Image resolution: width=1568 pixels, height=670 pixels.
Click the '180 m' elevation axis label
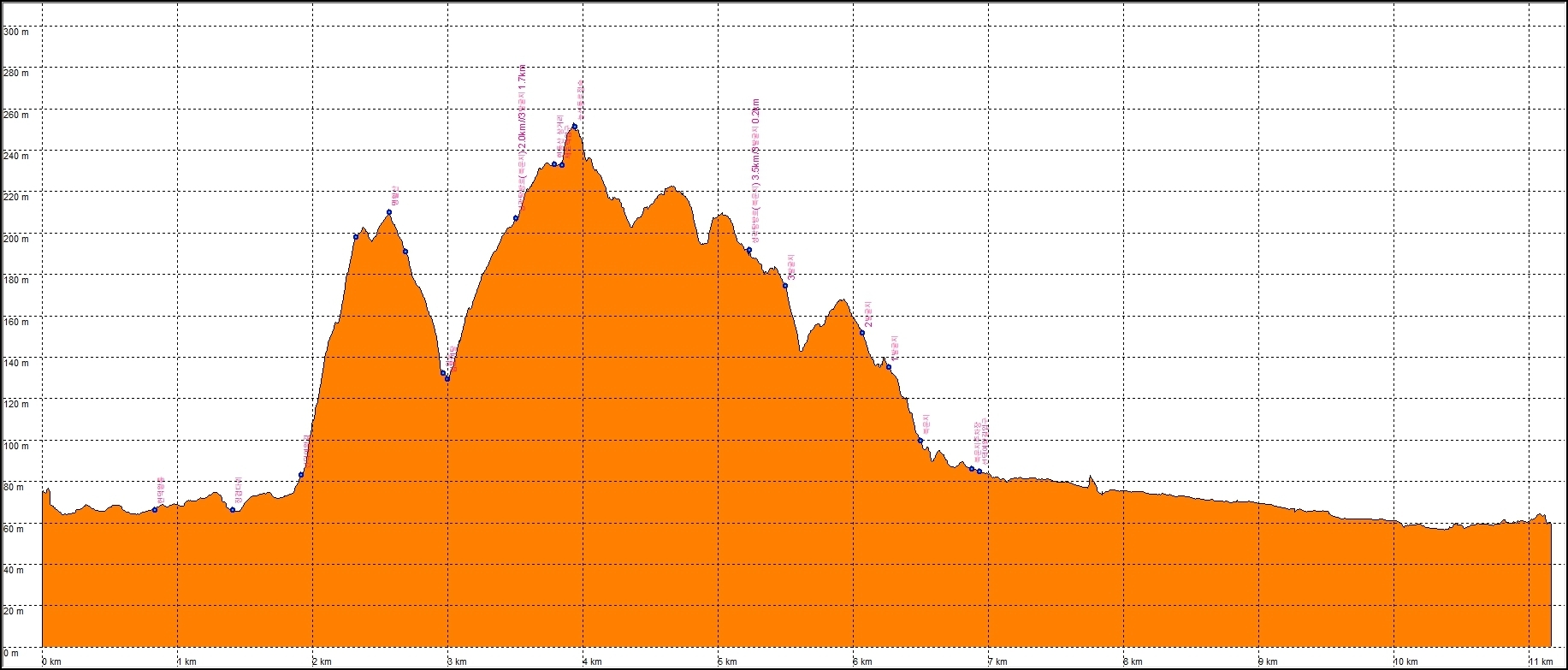[16, 280]
